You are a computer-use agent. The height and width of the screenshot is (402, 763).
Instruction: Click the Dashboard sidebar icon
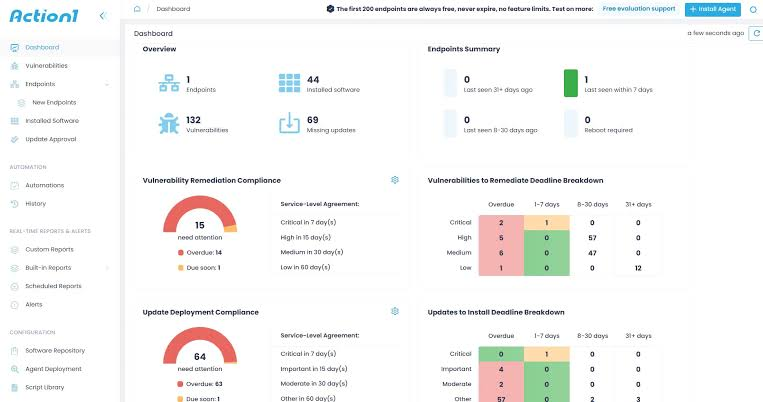point(15,48)
